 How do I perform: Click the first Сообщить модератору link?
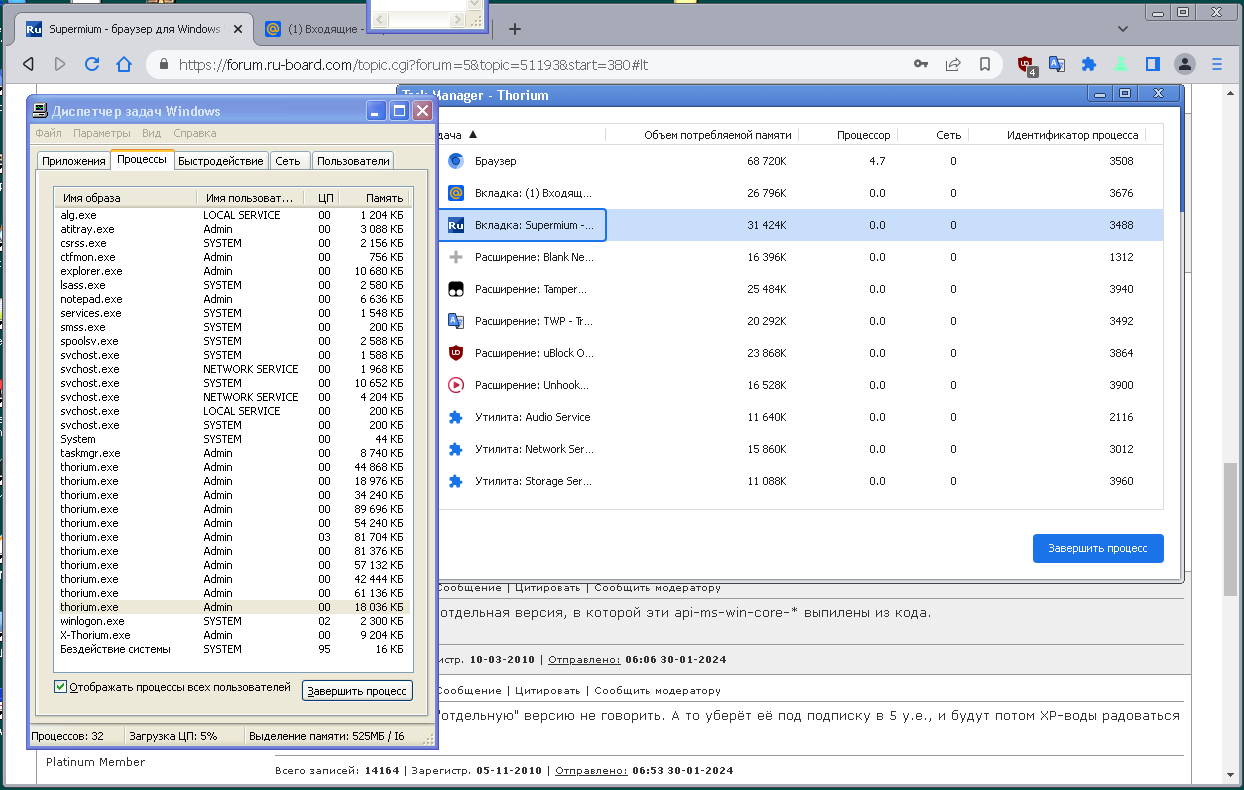[x=657, y=588]
